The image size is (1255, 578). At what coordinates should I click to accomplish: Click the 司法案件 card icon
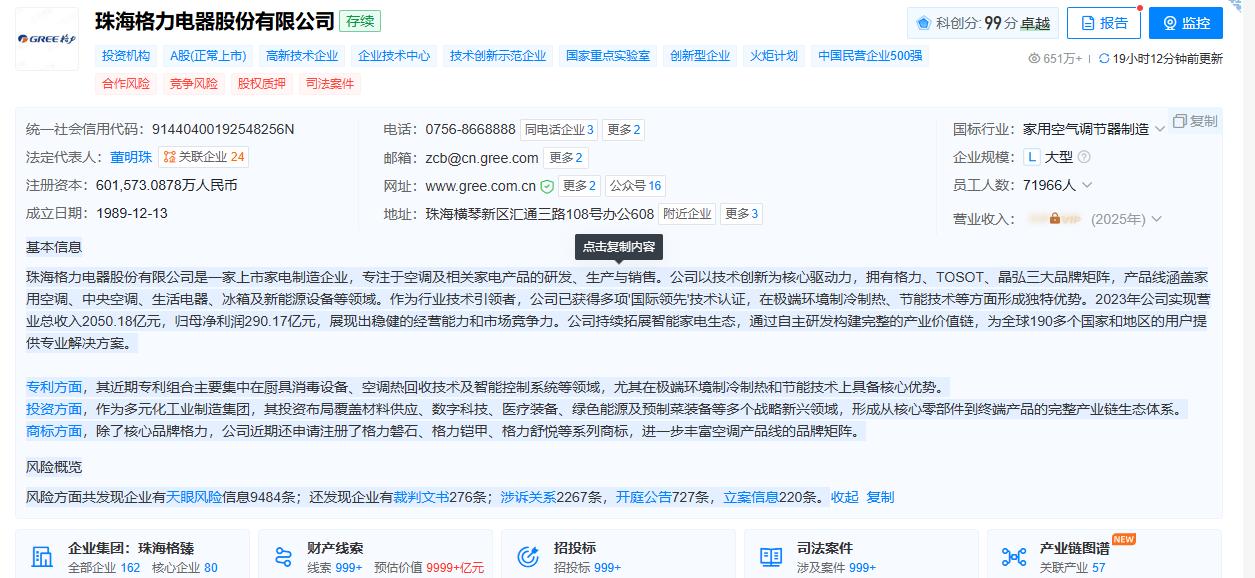pos(771,557)
